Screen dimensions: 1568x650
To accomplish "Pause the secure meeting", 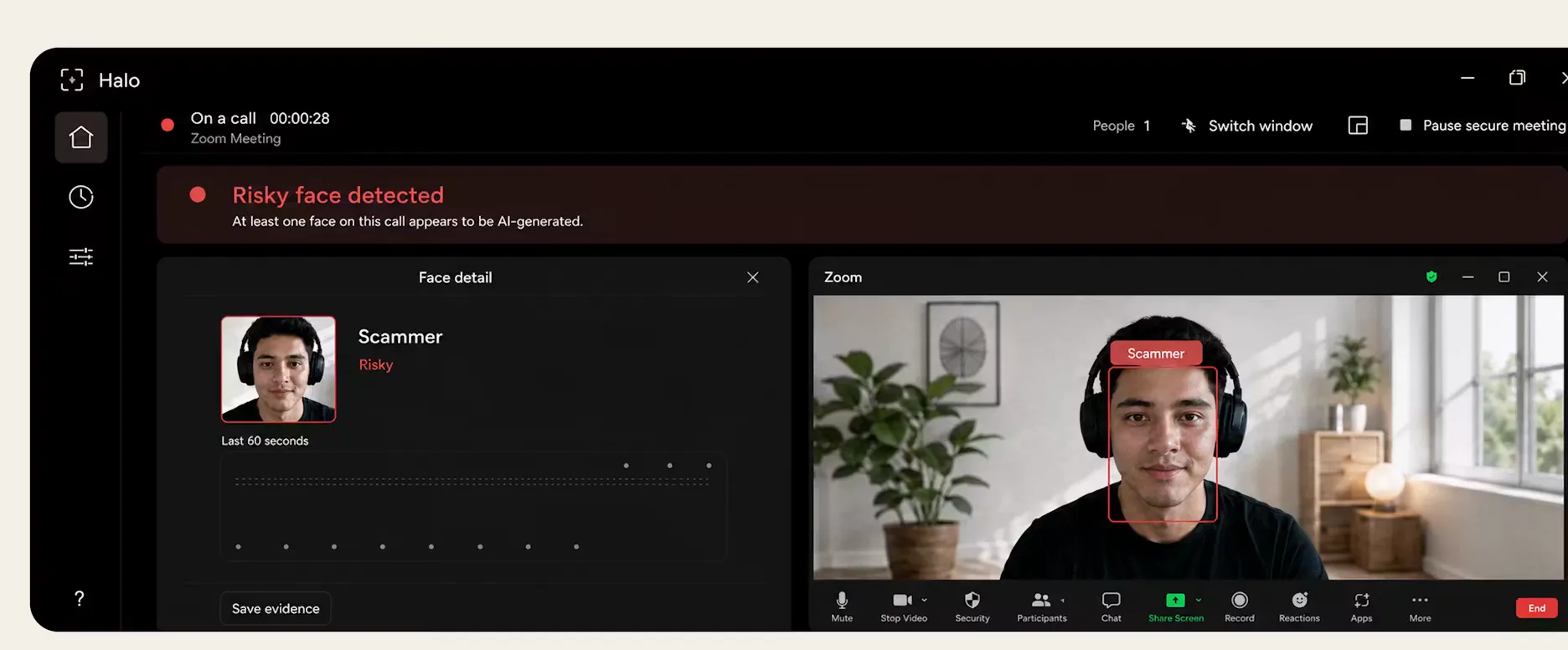I will pos(1483,126).
